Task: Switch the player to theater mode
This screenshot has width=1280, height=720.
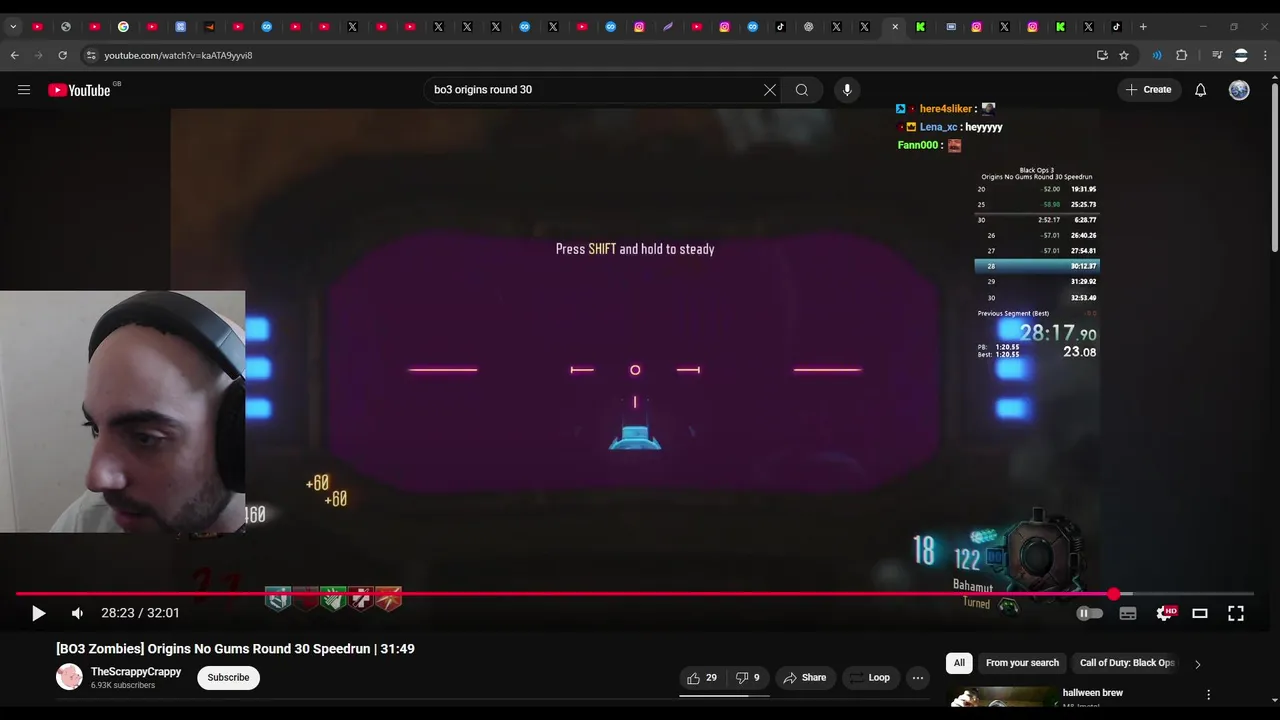Action: pos(1200,614)
